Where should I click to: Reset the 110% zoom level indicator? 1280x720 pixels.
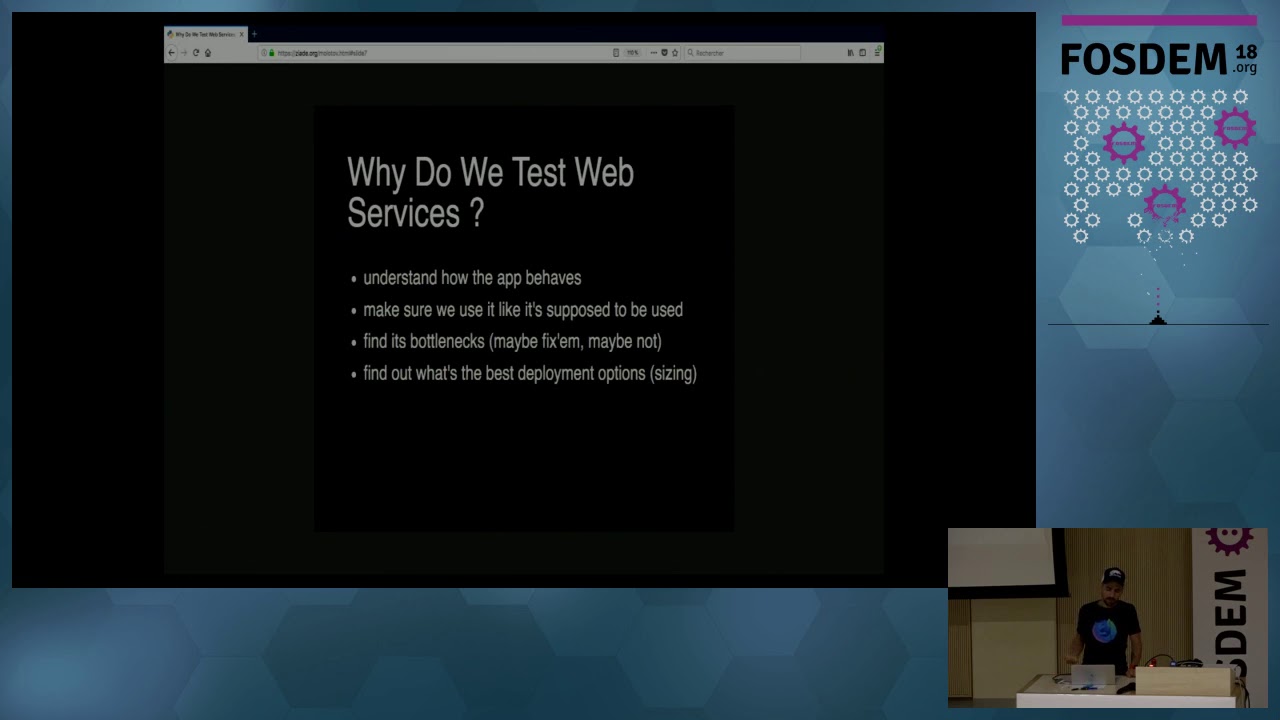[633, 53]
